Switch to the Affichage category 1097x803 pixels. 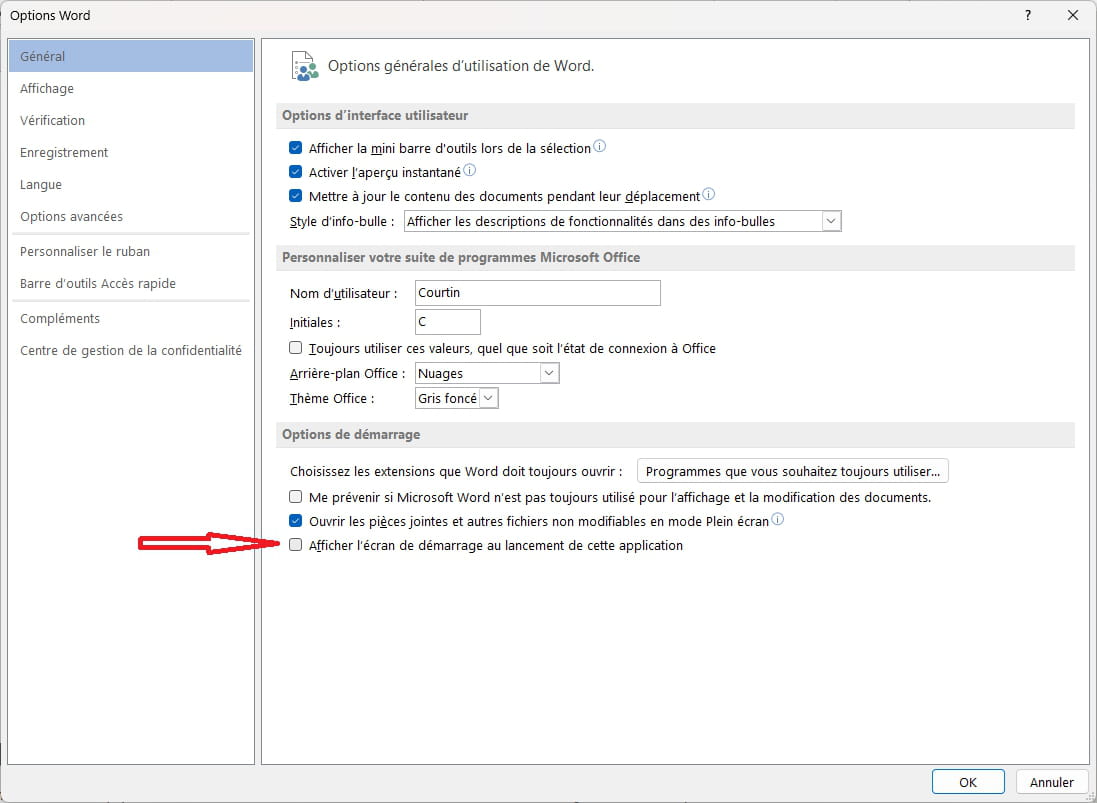pos(131,88)
